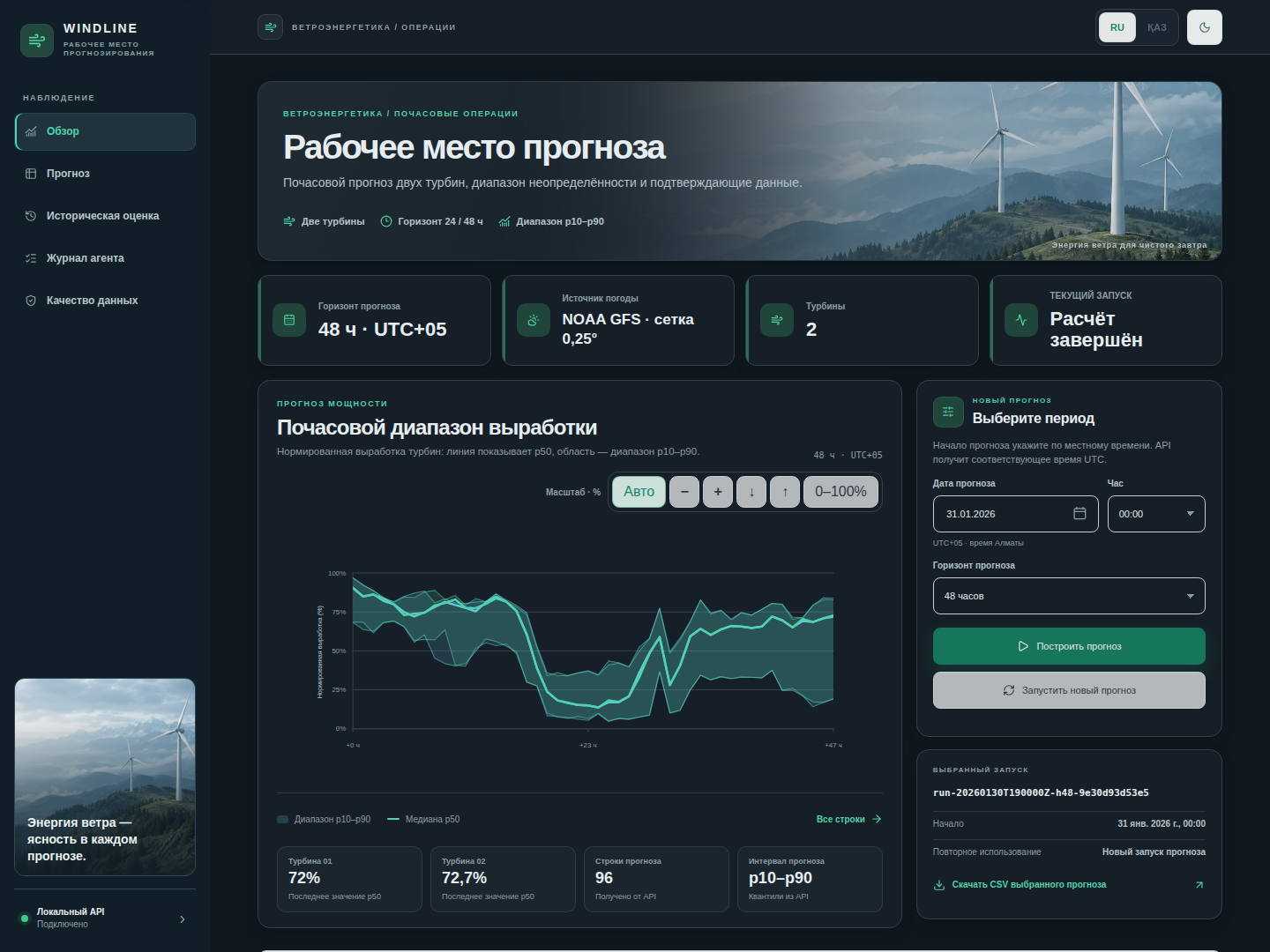1270x952 pixels.
Task: Click the Горизонт 24 / 48 ч clock icon
Action: pyautogui.click(x=386, y=221)
